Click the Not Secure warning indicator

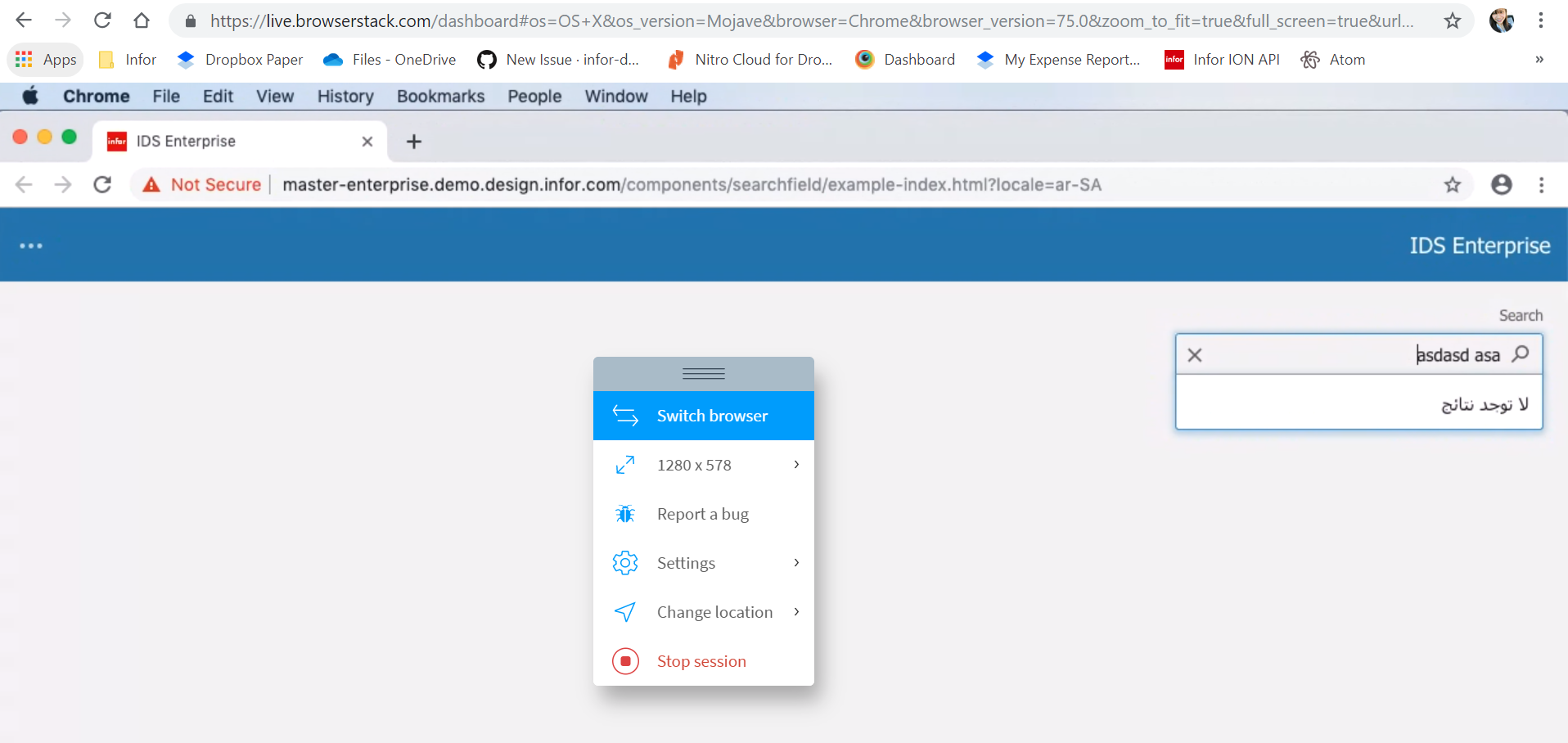point(202,185)
